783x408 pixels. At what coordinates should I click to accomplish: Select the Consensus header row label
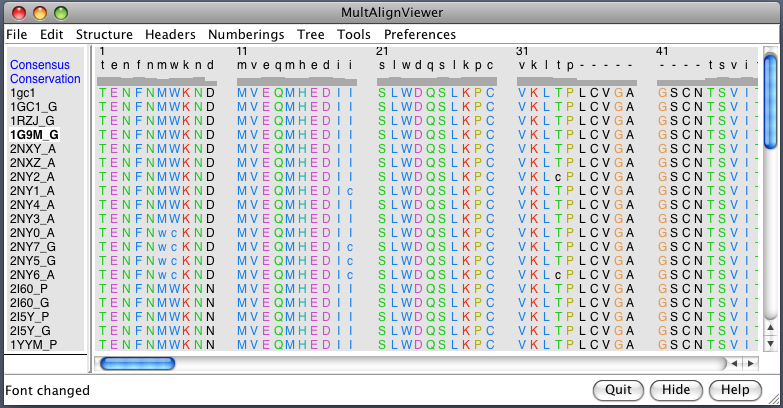click(x=40, y=65)
